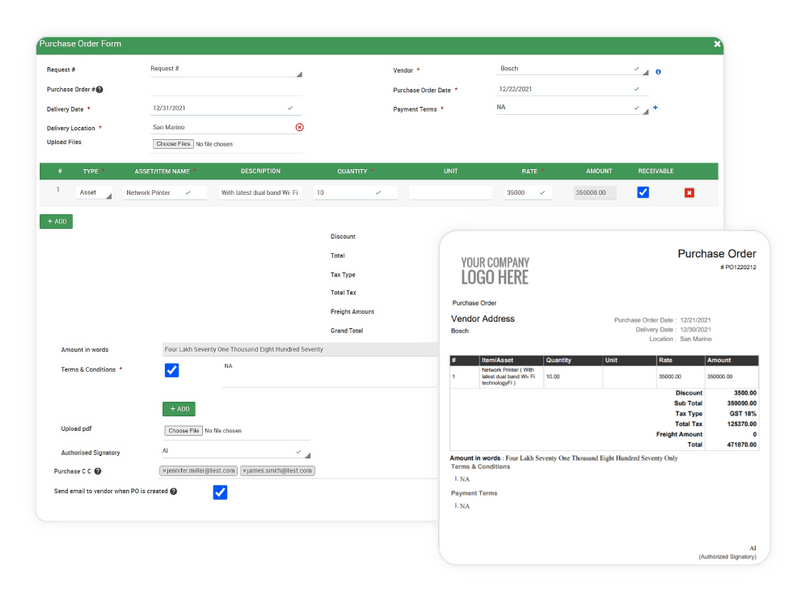Screen dimensions: 800x598
Task: Click the vendor info icon next to Bosch
Action: point(658,72)
